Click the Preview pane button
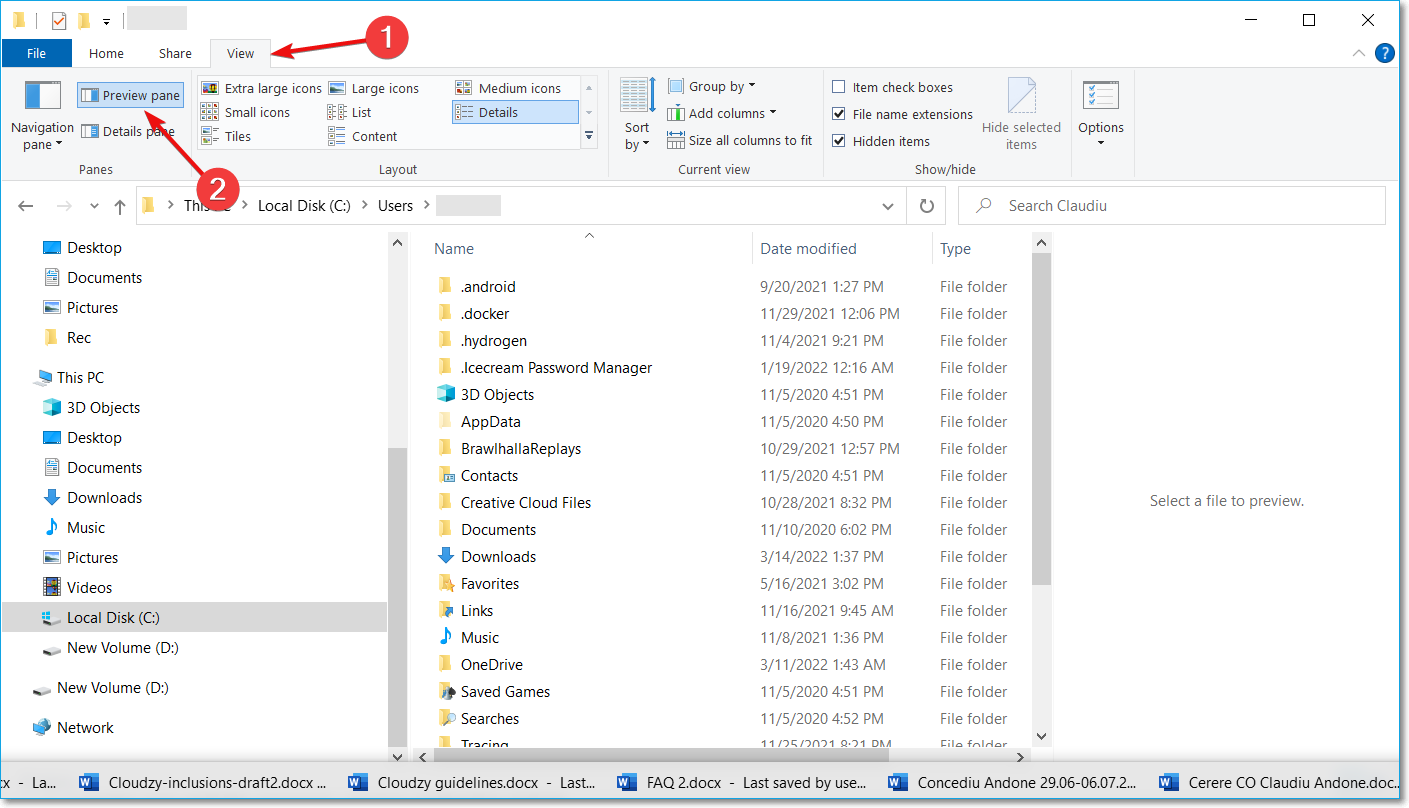This screenshot has height=808, width=1409. coord(131,96)
